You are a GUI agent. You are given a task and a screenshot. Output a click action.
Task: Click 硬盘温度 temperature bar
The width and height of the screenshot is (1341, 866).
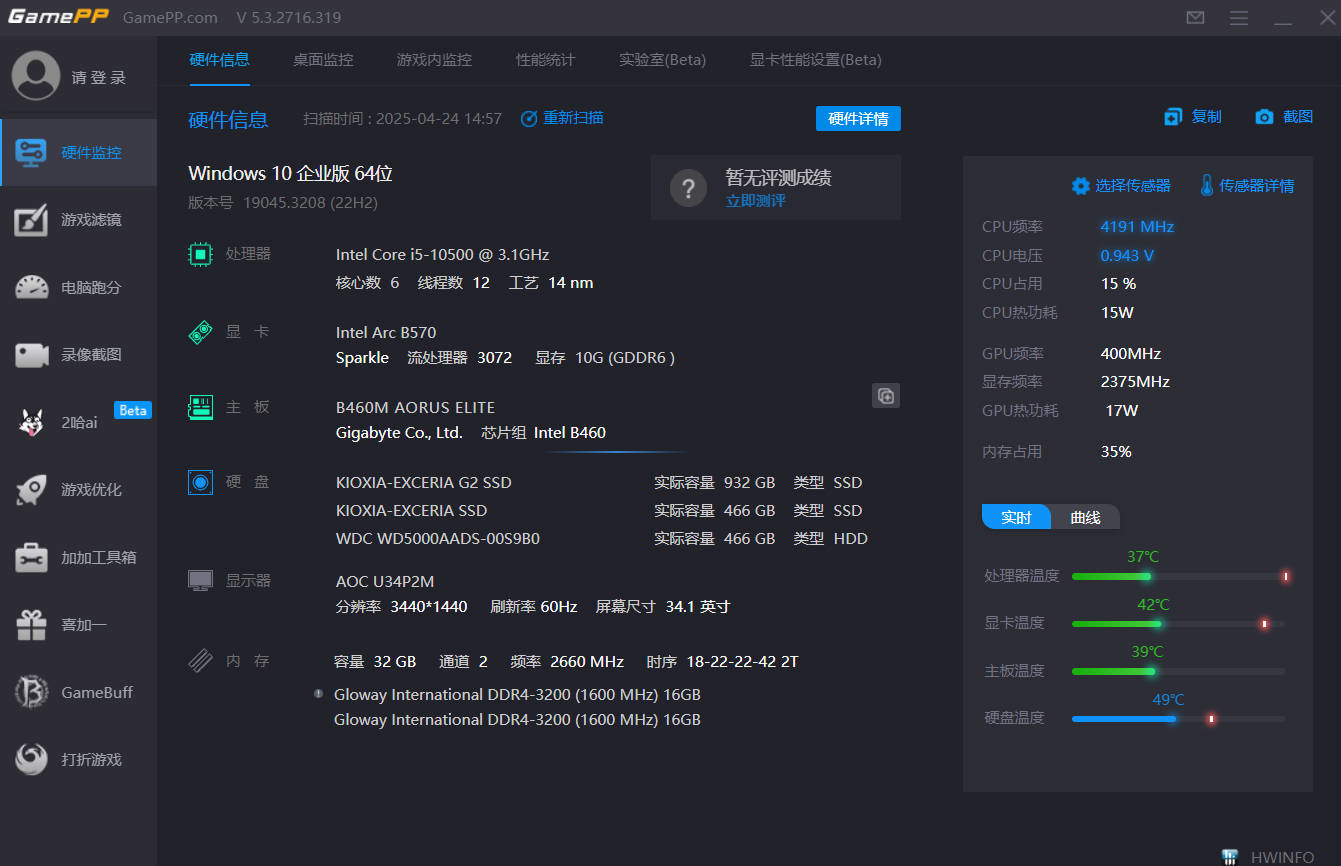click(1179, 719)
